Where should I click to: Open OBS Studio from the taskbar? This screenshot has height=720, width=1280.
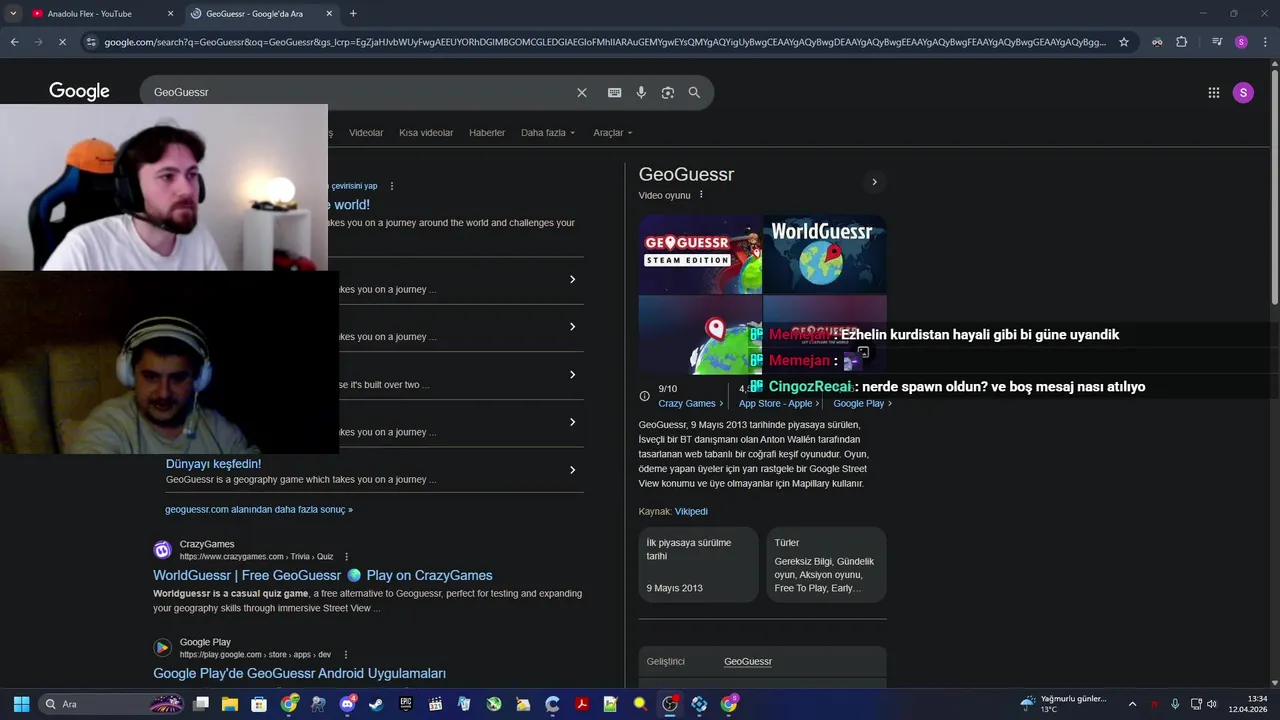(670, 704)
